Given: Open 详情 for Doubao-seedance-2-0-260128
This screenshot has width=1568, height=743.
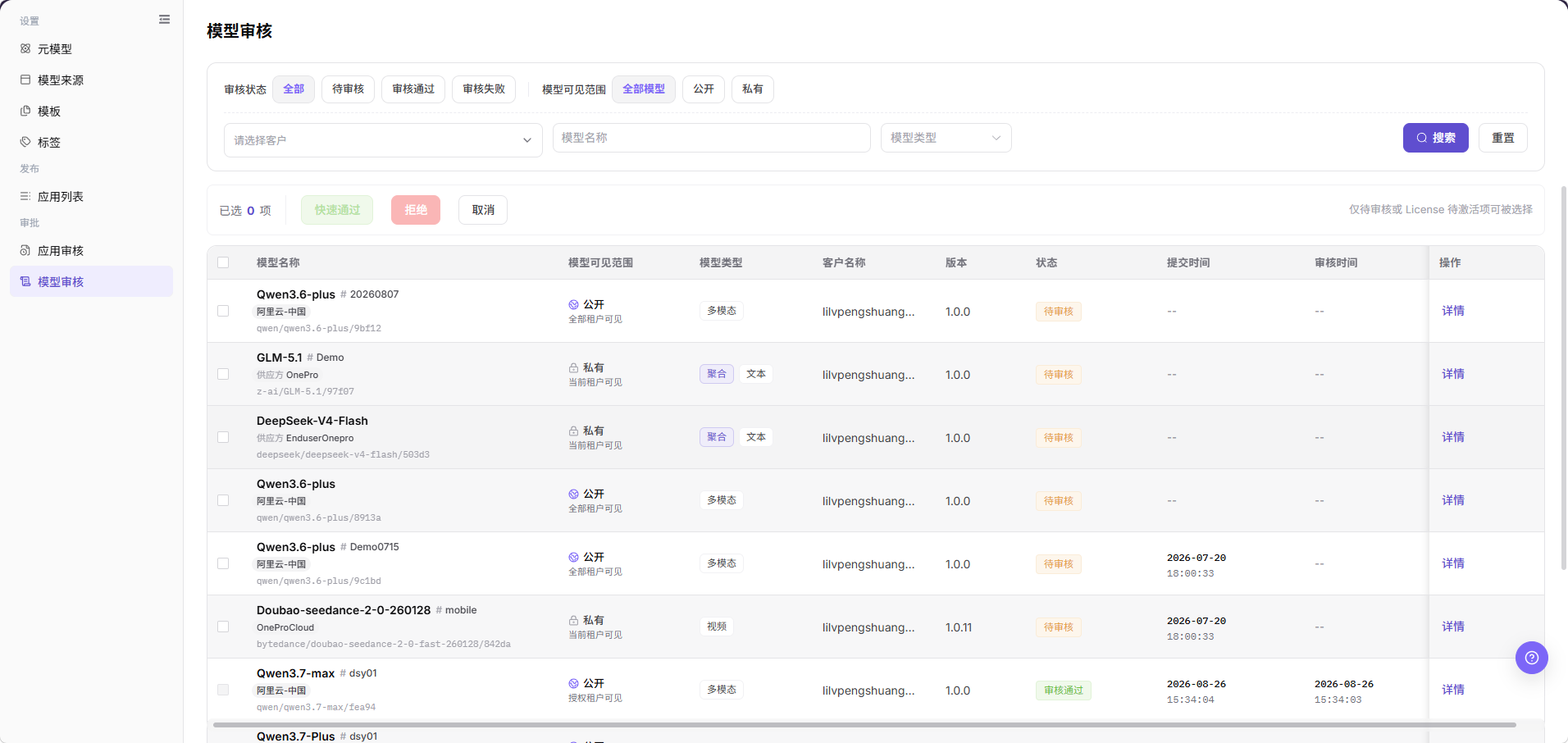Looking at the screenshot, I should point(1453,627).
